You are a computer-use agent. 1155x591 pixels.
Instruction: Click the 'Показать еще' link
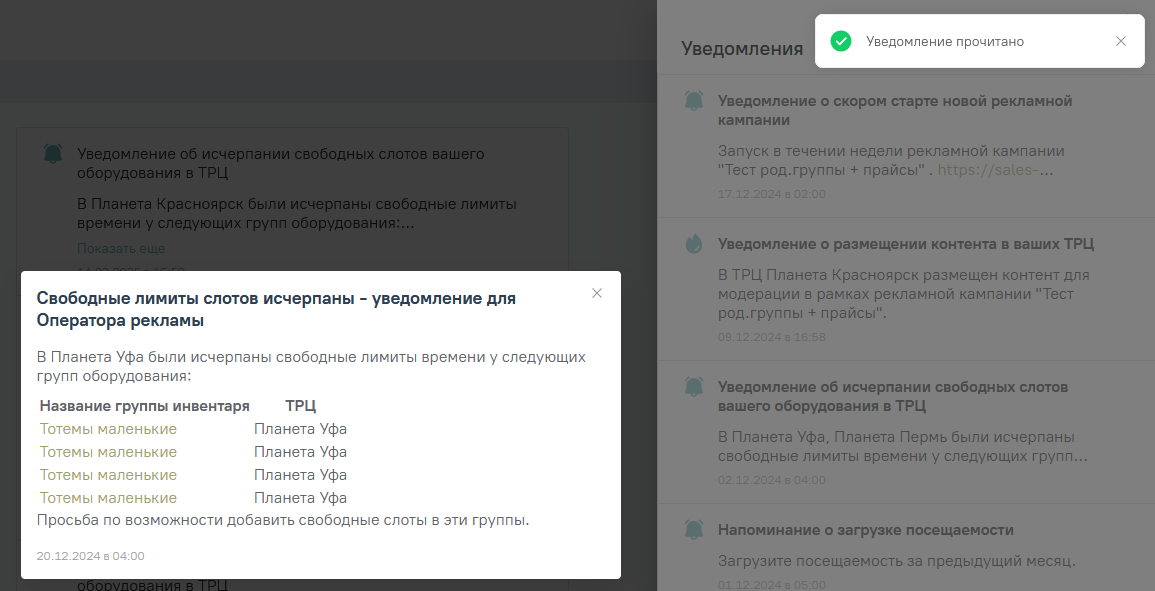[x=121, y=247]
